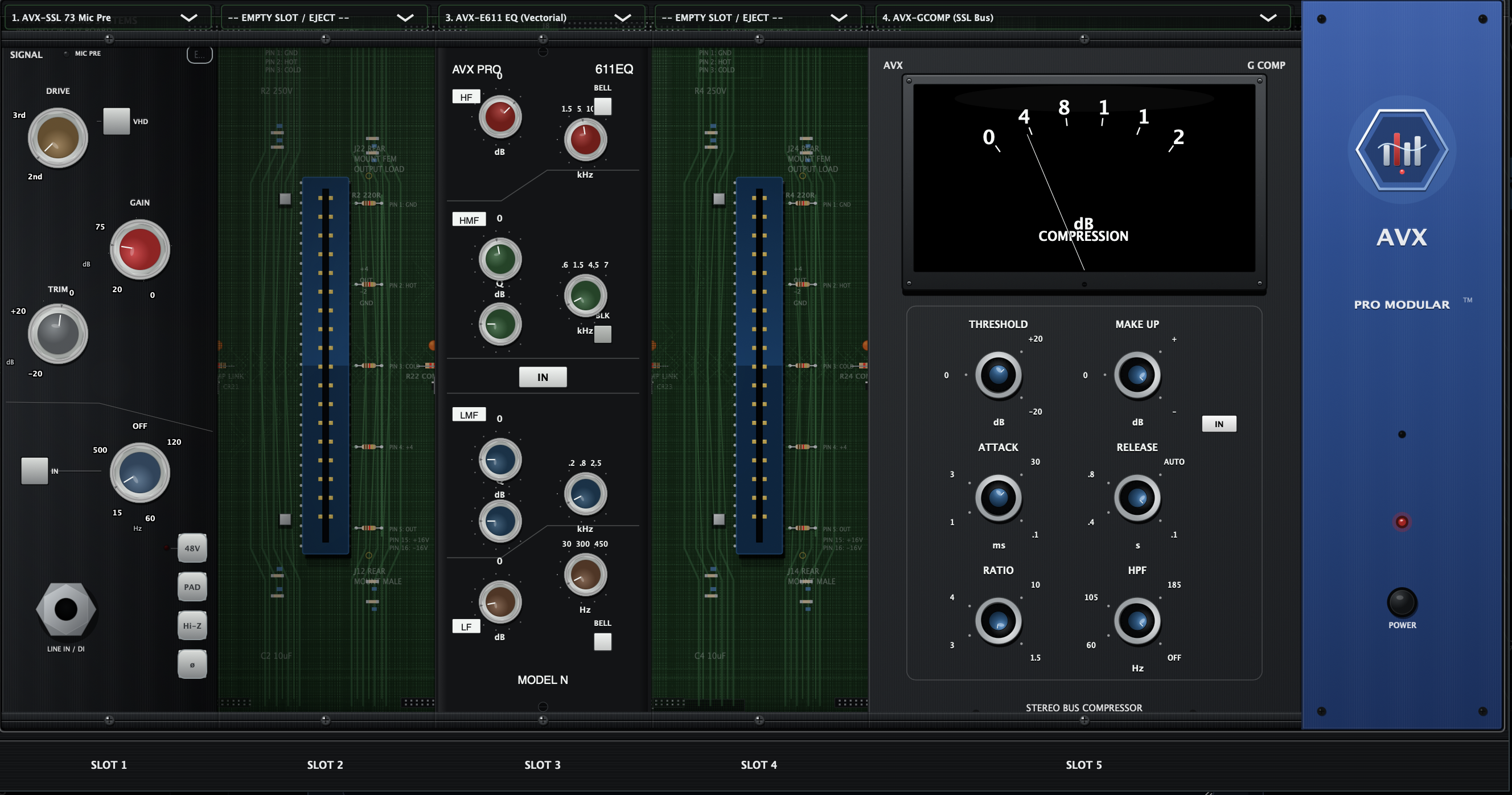Viewport: 1512px width, 795px height.
Task: Click the compressor ATTACK knob
Action: [x=999, y=498]
